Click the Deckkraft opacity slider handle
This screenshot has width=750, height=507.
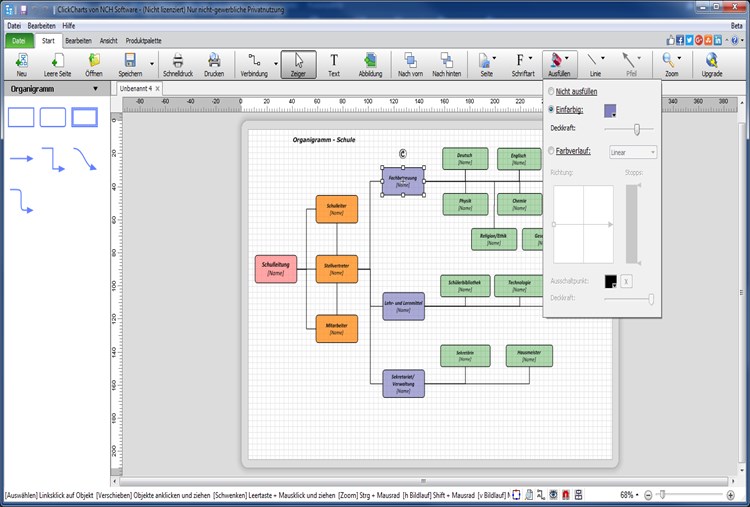(637, 129)
